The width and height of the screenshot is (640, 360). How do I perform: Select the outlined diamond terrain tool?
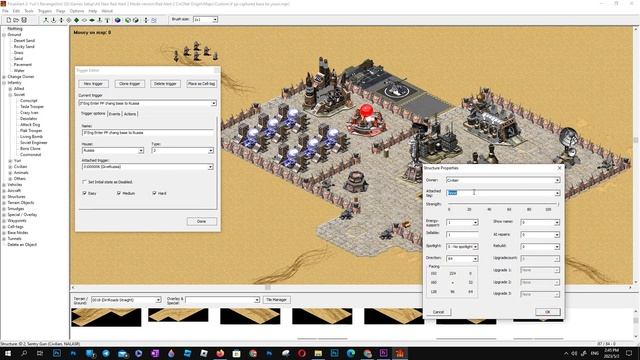click(x=84, y=20)
